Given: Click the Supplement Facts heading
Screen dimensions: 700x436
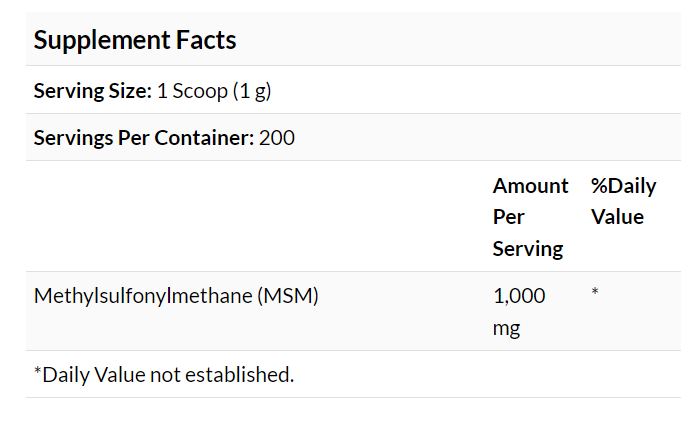Looking at the screenshot, I should (x=135, y=40).
